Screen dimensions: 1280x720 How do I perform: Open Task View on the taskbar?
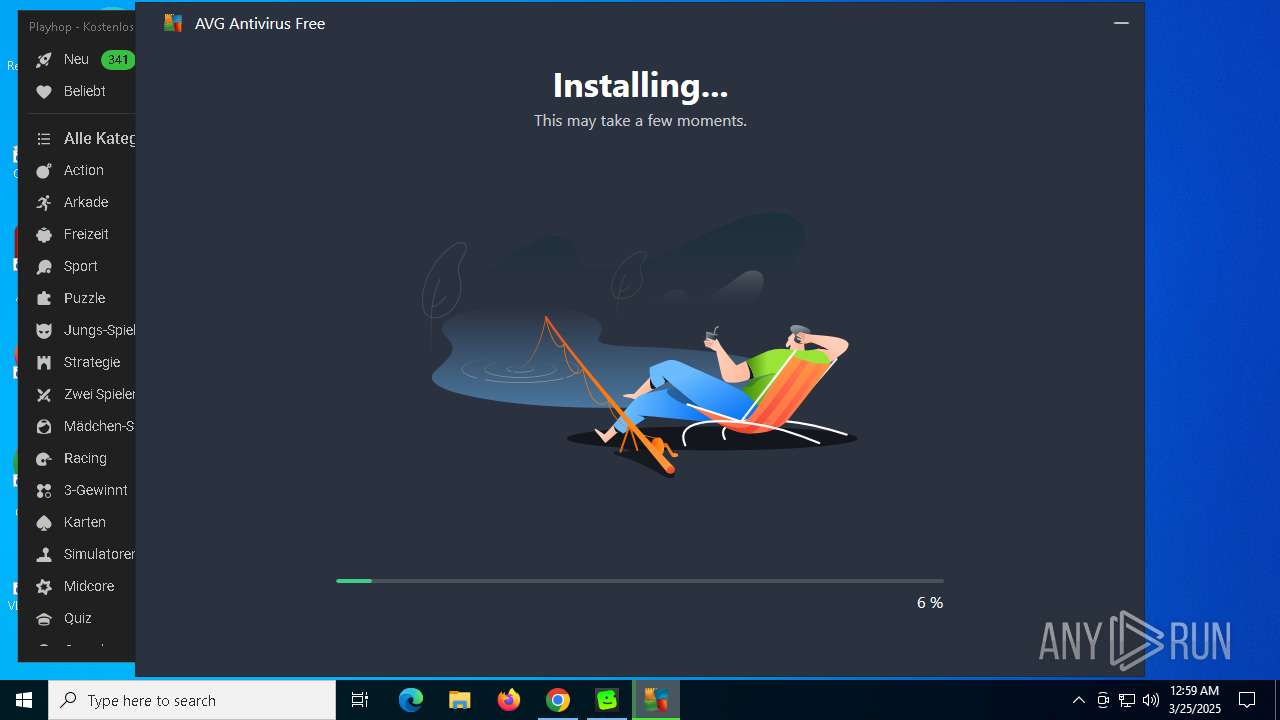pyautogui.click(x=360, y=700)
